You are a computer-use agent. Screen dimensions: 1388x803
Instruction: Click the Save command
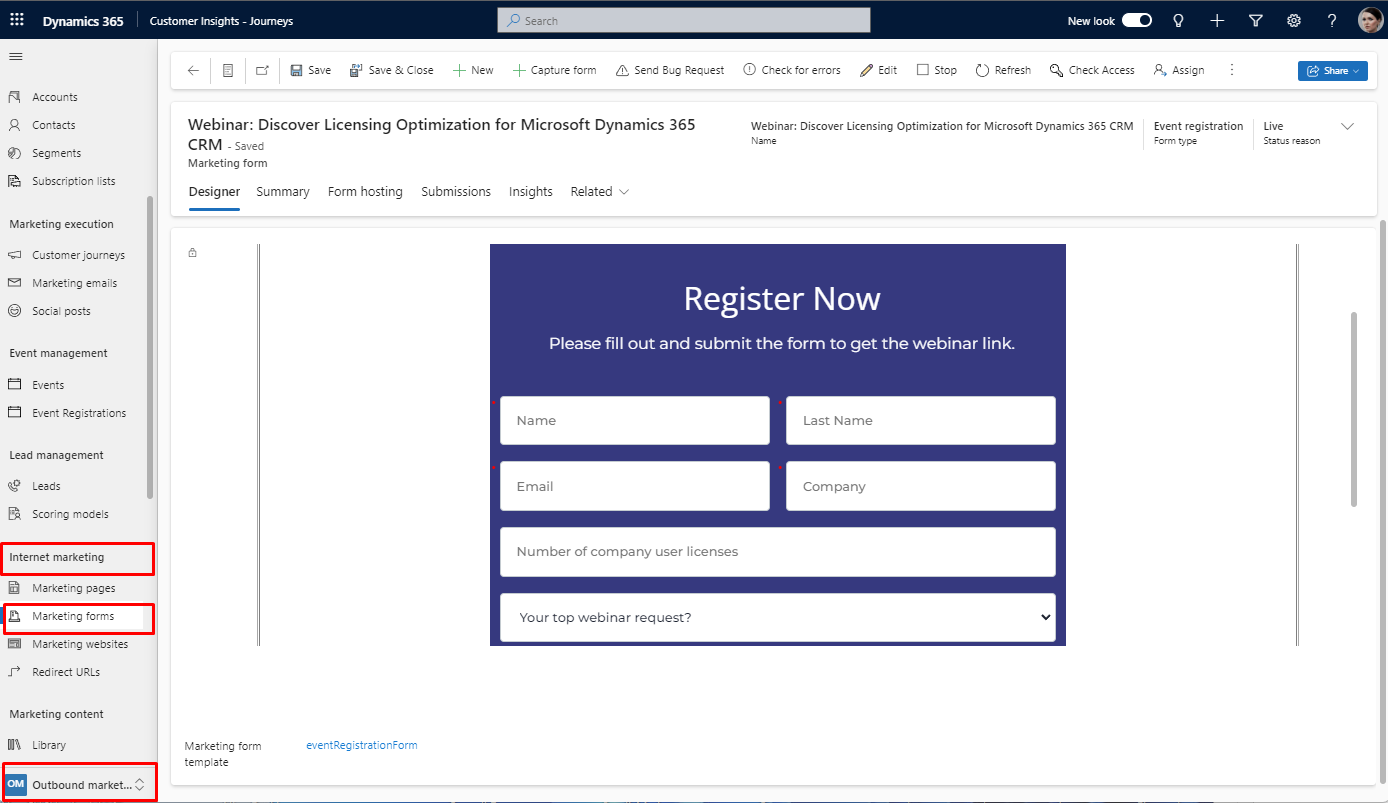311,70
